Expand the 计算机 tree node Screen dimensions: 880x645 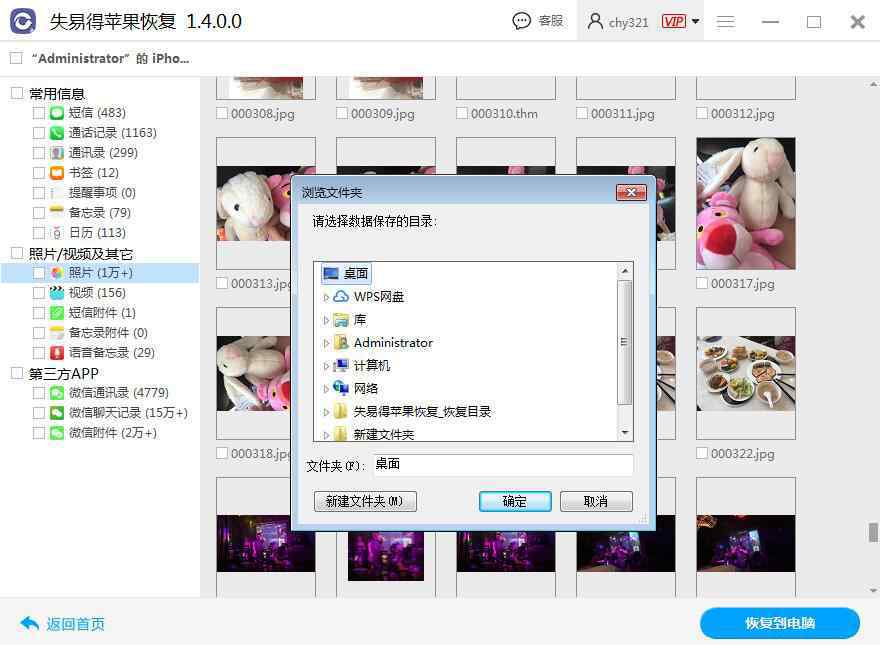coord(326,366)
